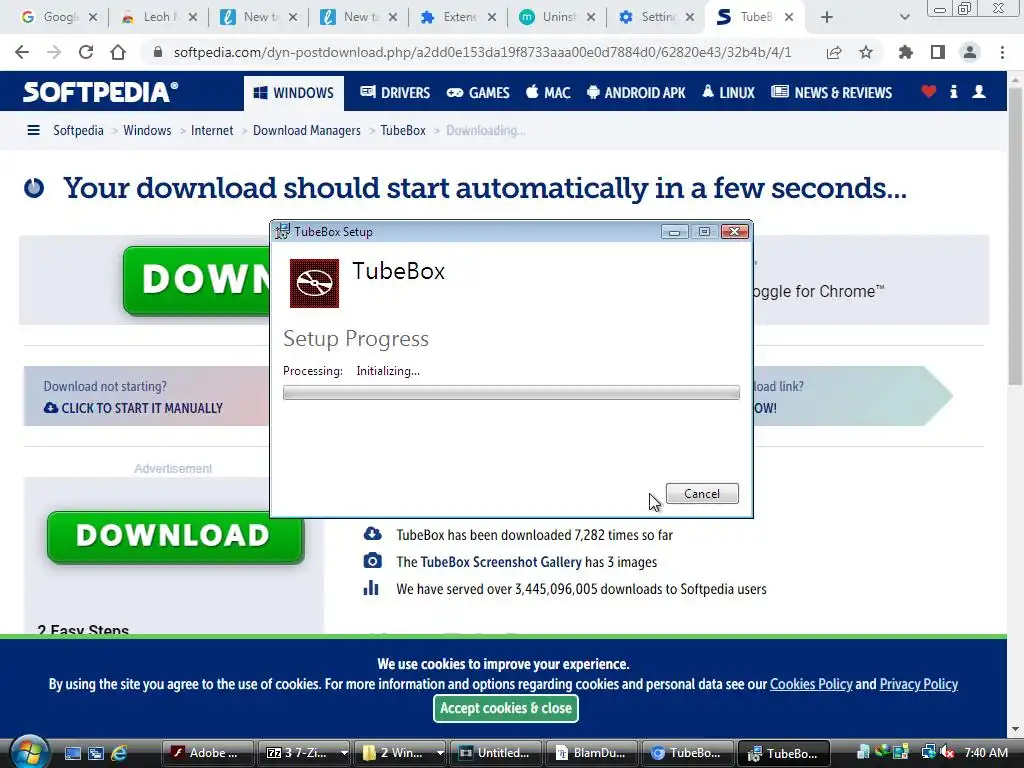Open the Privacy Policy link
Screen dimensions: 1024x768
(918, 684)
